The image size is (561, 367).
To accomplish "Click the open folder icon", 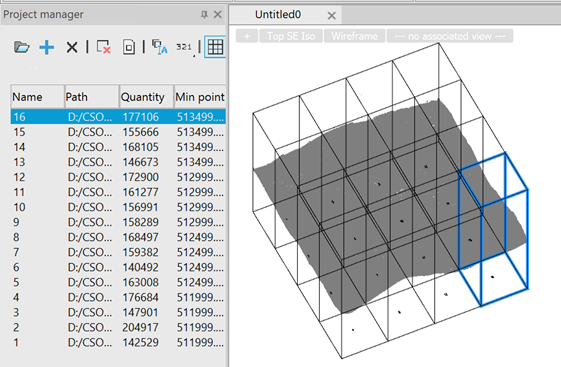I will 21,47.
